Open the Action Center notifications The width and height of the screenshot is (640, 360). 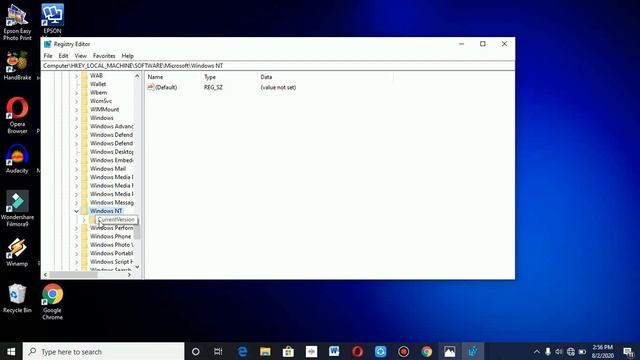click(x=629, y=352)
